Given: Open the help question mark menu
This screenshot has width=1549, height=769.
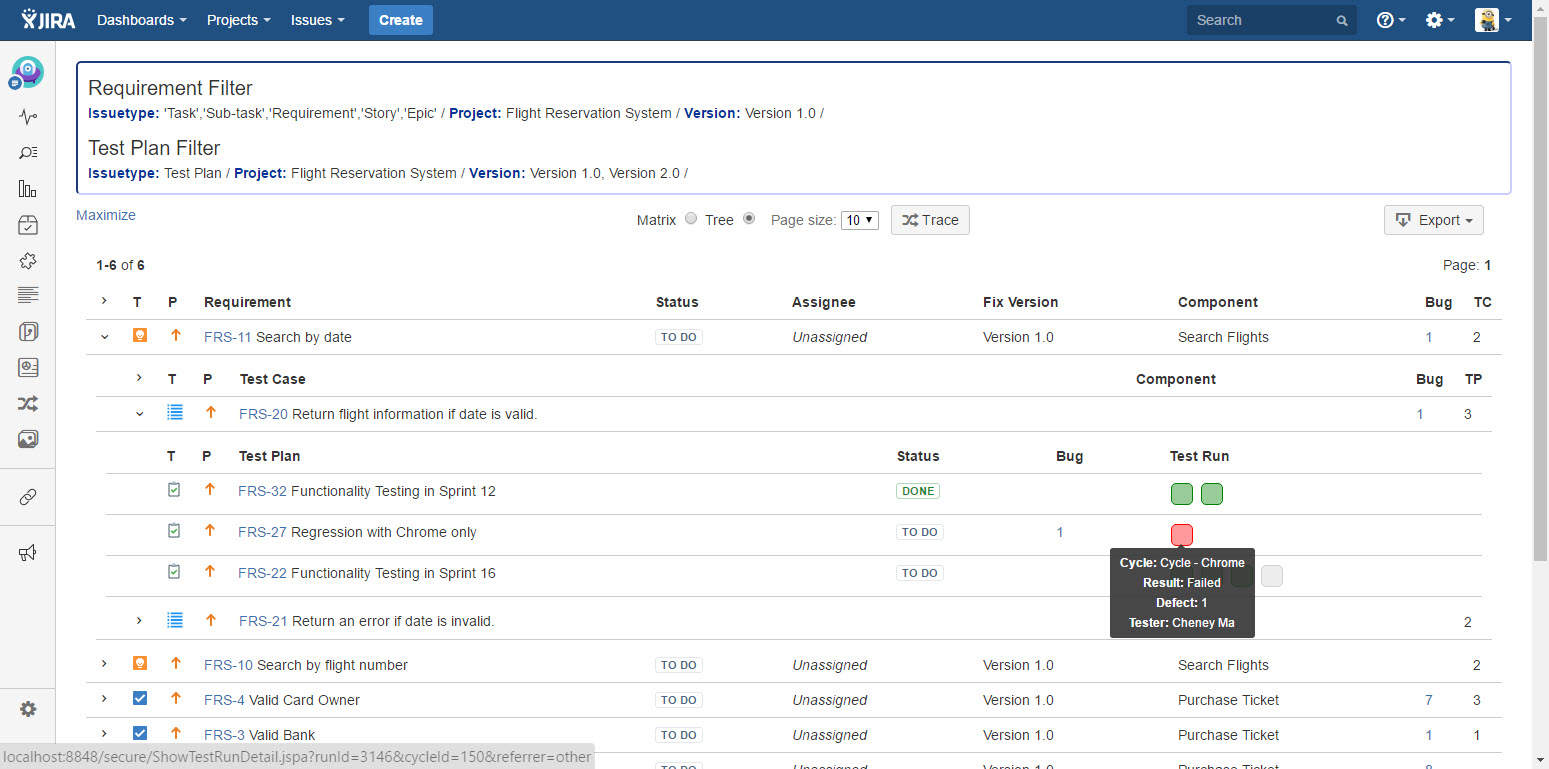Looking at the screenshot, I should 1390,20.
